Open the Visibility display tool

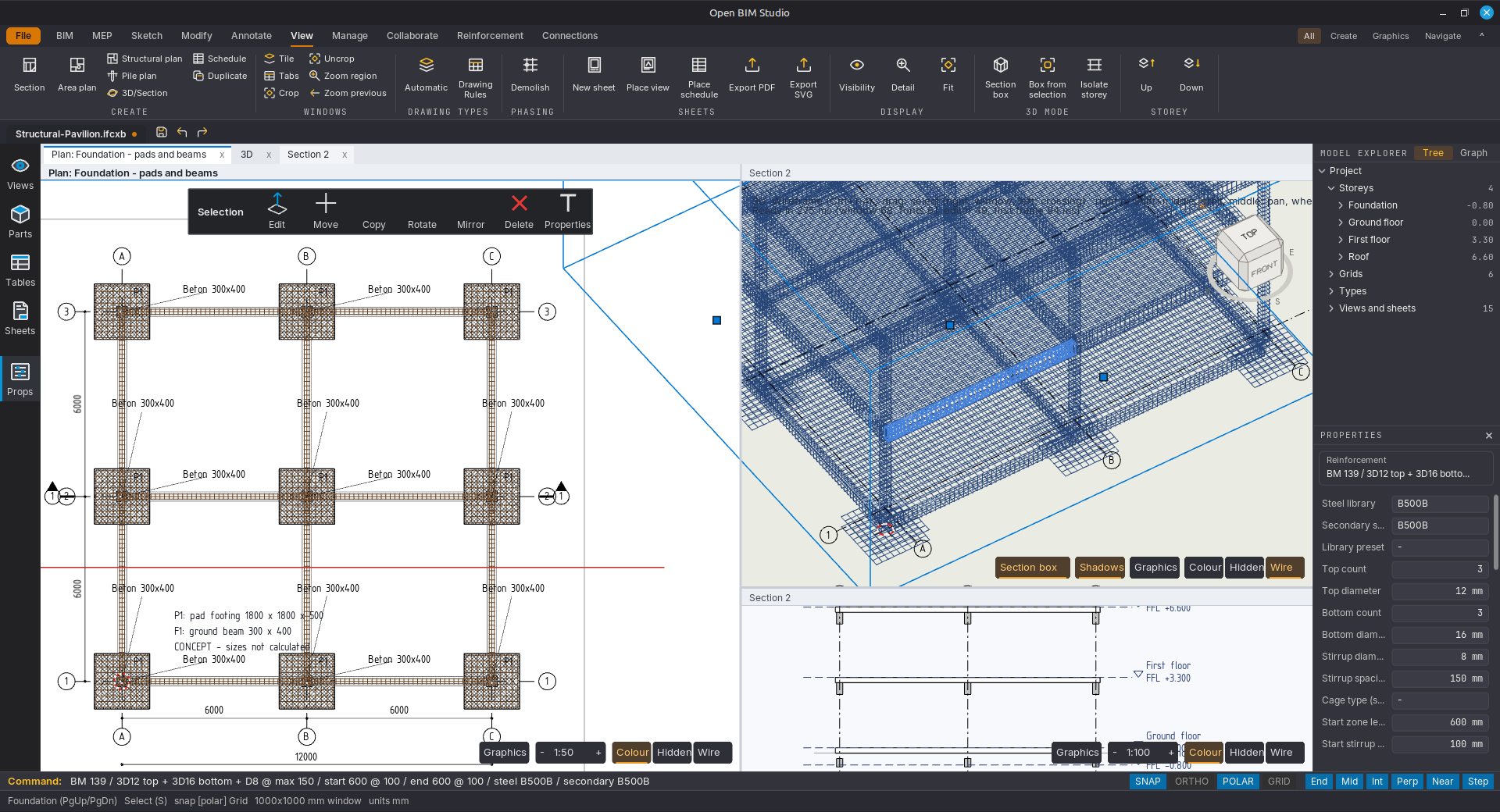click(857, 74)
